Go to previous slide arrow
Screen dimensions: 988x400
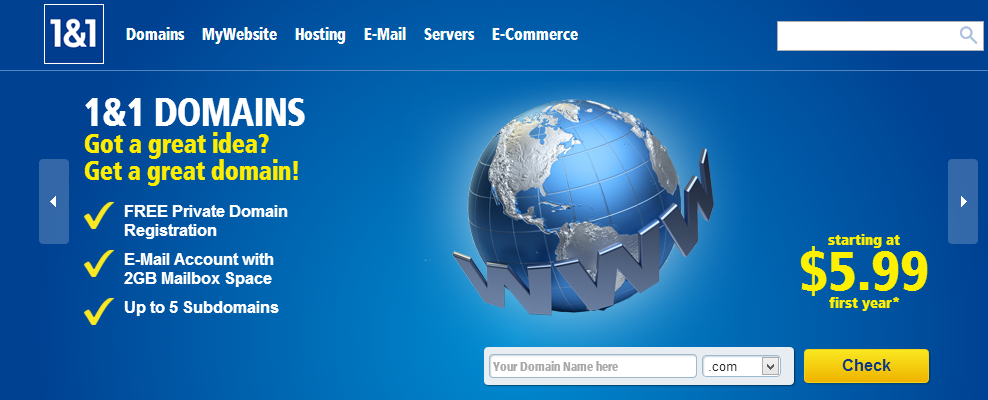[54, 202]
